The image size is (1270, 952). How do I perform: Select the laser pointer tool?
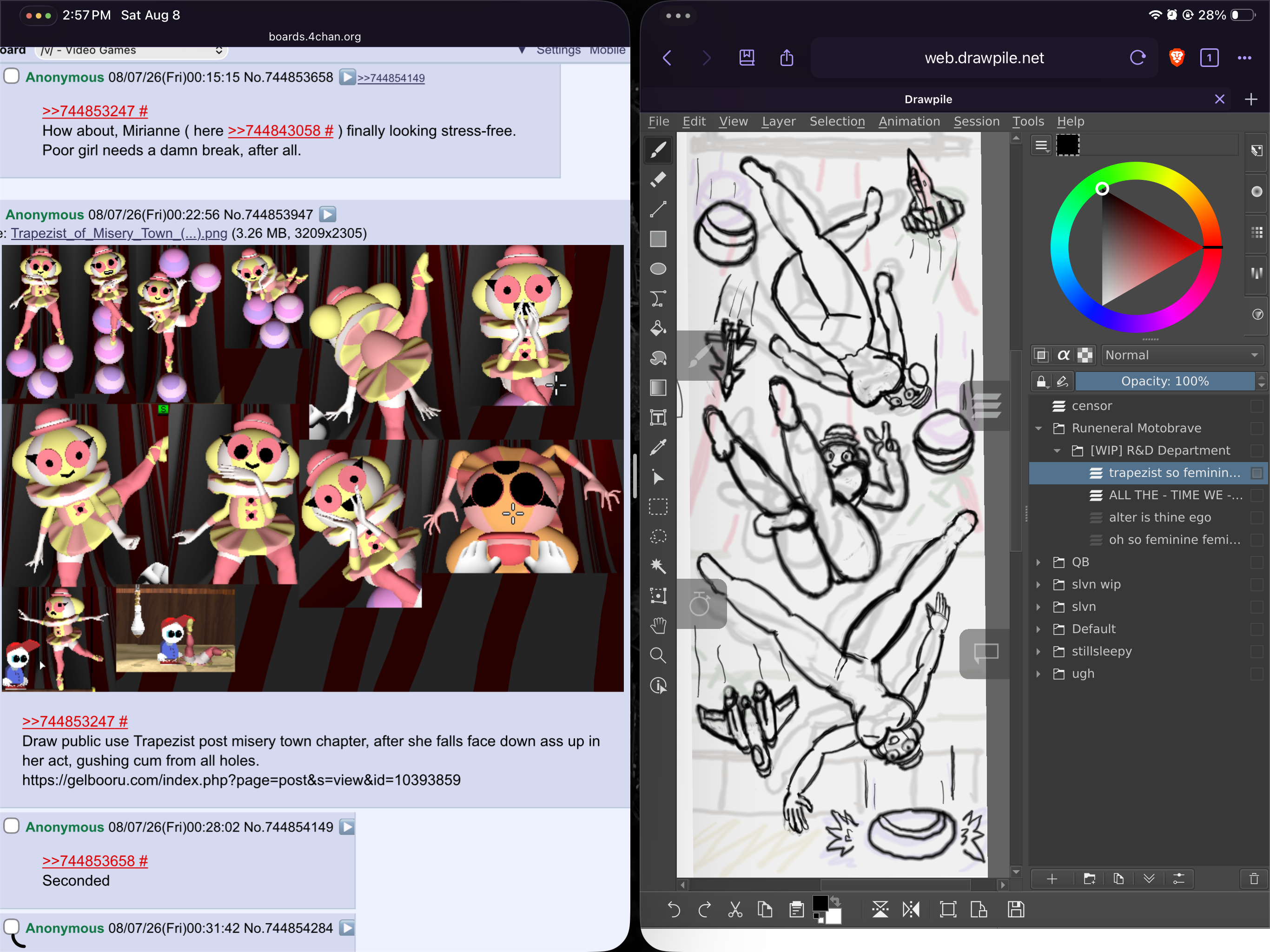tap(658, 477)
